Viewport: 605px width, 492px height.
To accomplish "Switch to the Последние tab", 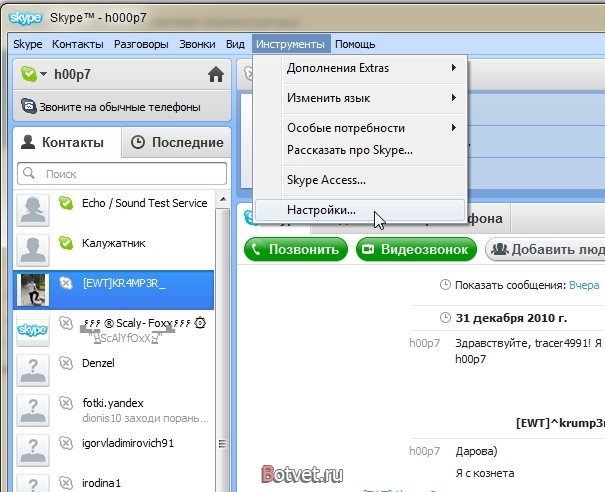I will [177, 142].
